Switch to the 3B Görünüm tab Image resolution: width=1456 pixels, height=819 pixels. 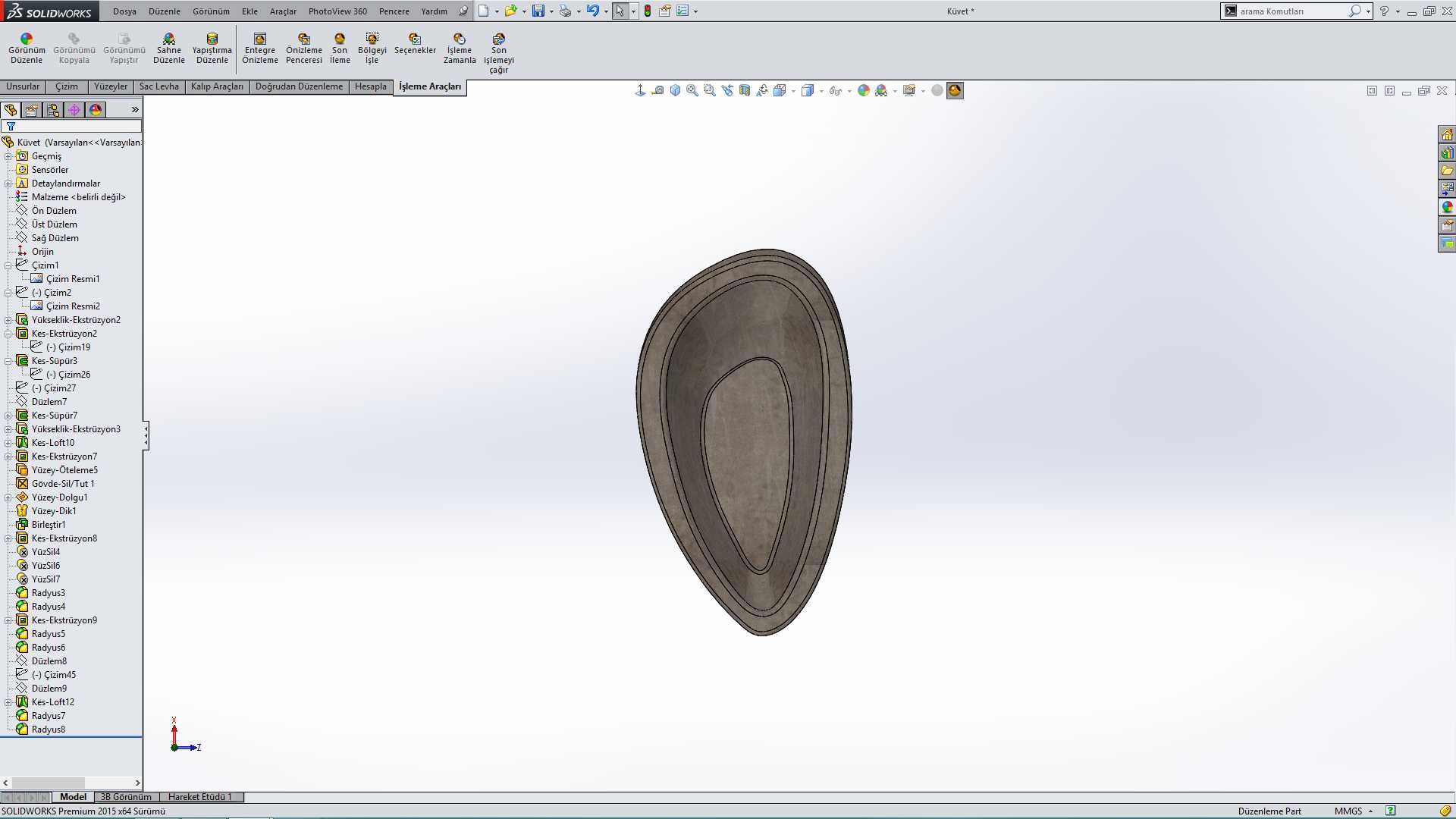[126, 797]
